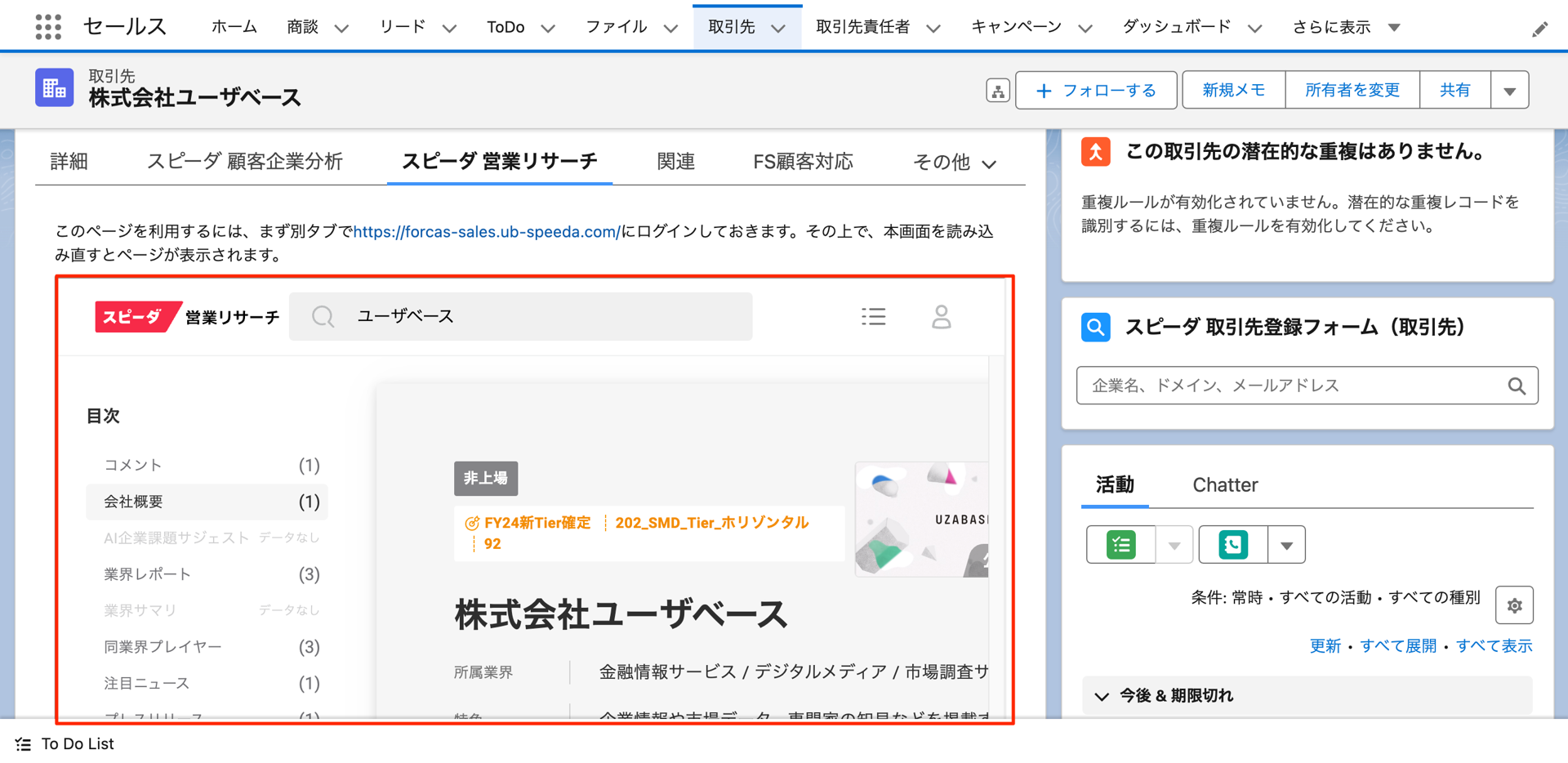The width and height of the screenshot is (1568, 763).
Task: Switch to the Chatter tab
Action: pyautogui.click(x=1225, y=484)
